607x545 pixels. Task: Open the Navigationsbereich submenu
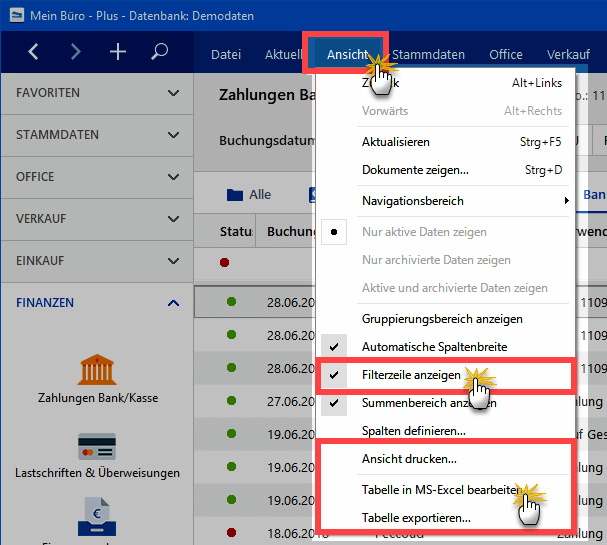[x=444, y=201]
